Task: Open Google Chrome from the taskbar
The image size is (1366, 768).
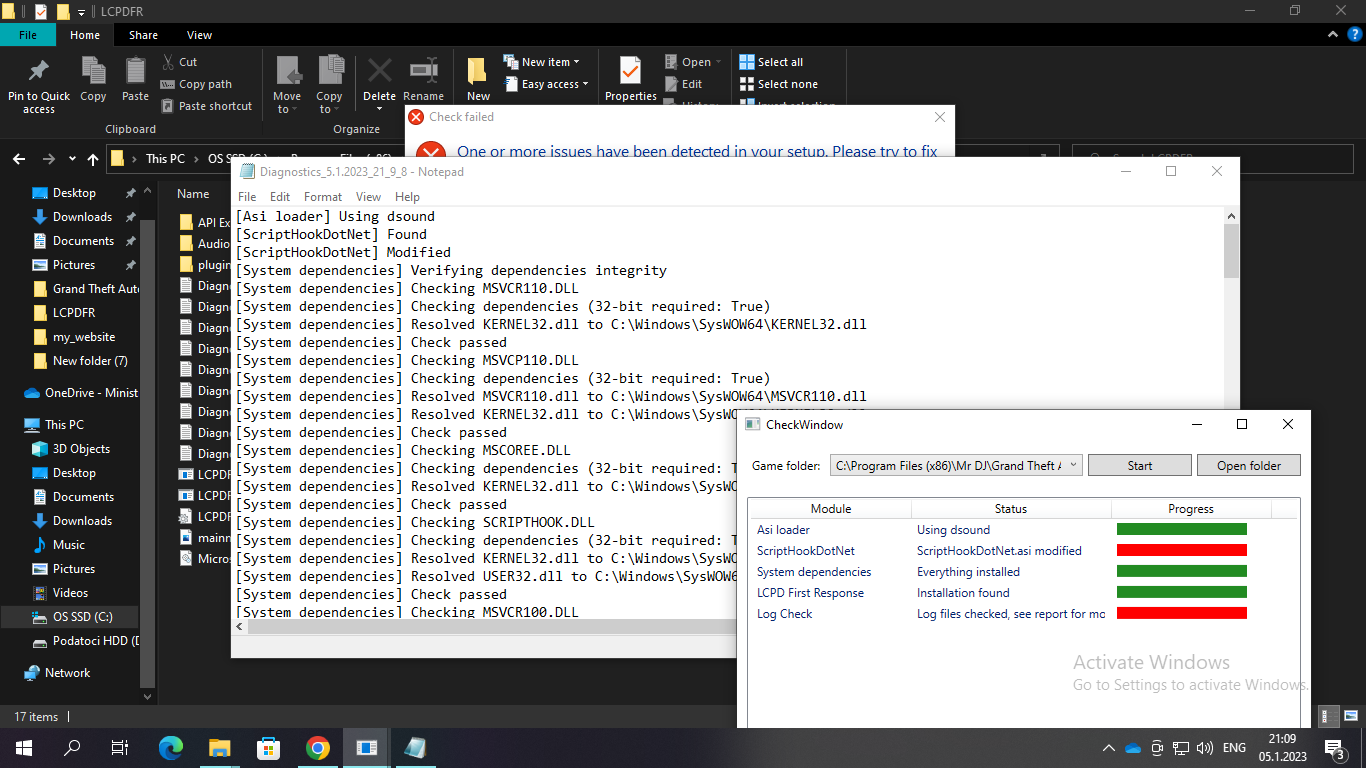Action: point(318,748)
